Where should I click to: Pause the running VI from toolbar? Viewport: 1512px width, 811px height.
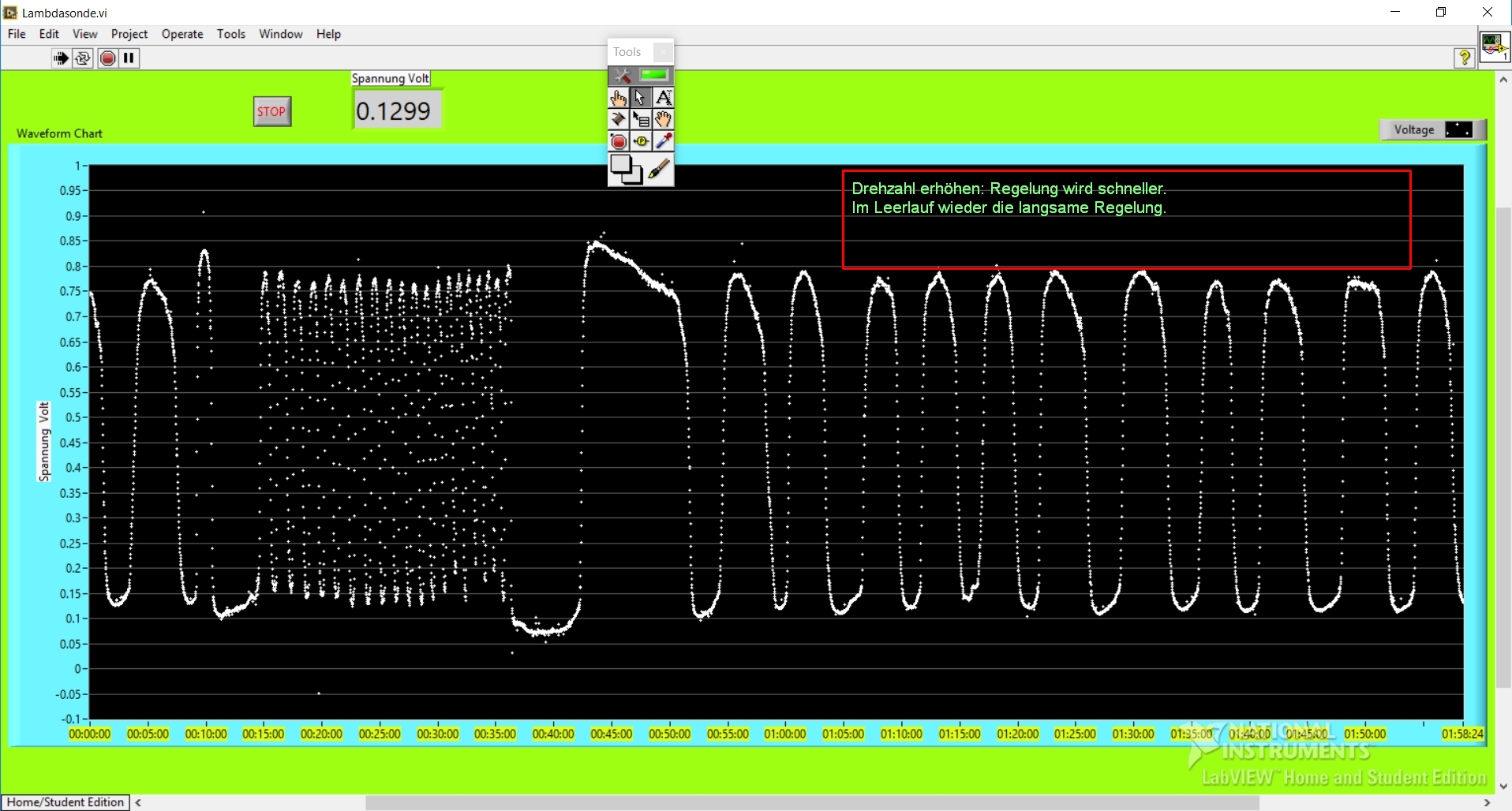[x=129, y=58]
